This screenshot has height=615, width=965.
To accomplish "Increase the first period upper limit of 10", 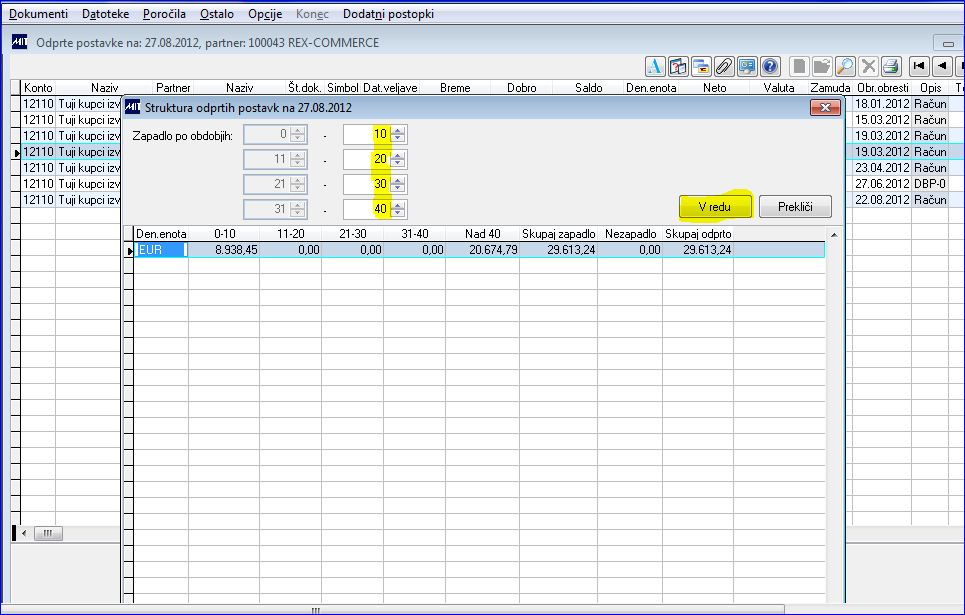I will [398, 130].
